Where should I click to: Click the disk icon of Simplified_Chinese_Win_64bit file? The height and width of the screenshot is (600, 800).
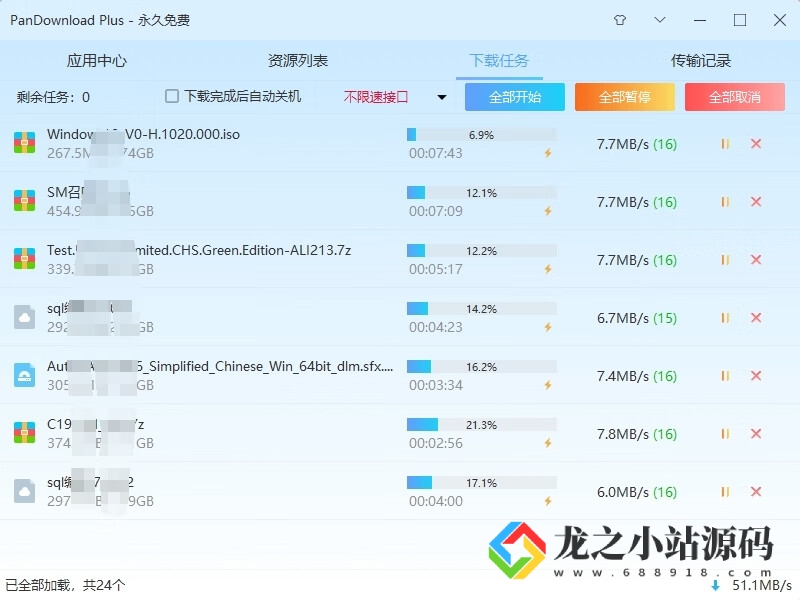pos(24,375)
